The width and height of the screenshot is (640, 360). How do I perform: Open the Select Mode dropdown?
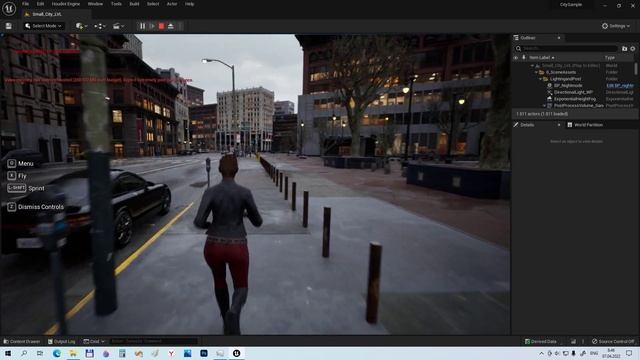coord(43,26)
